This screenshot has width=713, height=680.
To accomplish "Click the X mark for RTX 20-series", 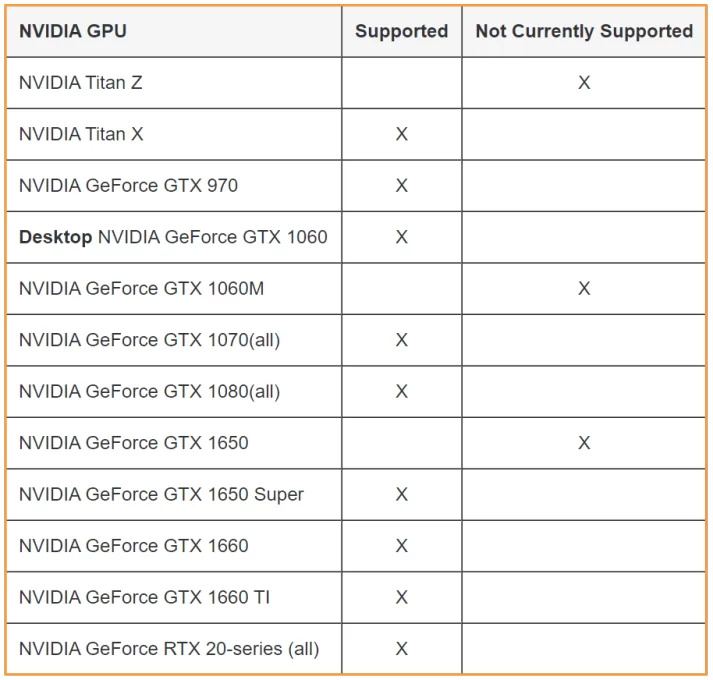I will click(401, 649).
